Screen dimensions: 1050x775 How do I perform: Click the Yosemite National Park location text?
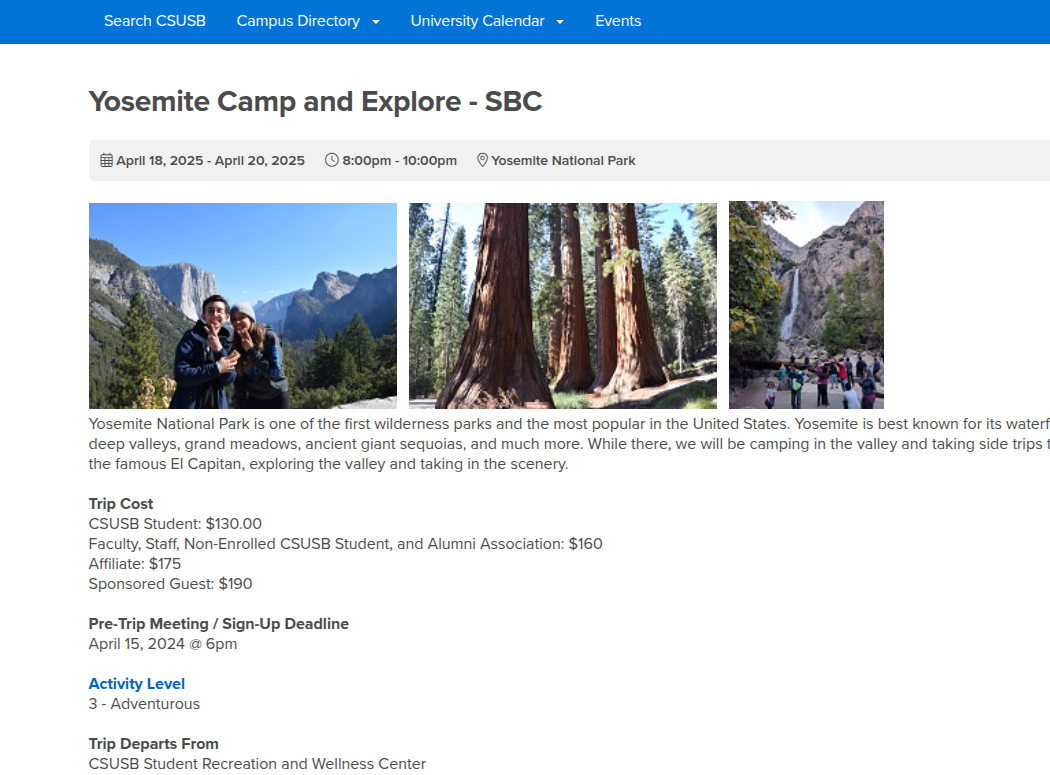click(563, 161)
